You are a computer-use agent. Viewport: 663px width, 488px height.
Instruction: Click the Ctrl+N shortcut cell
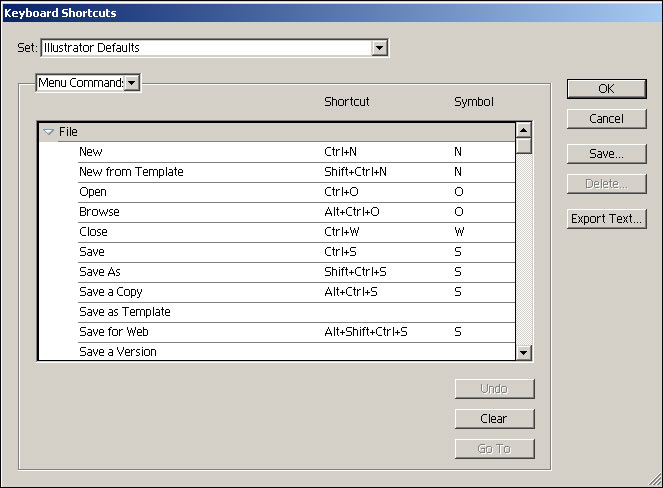pos(340,152)
